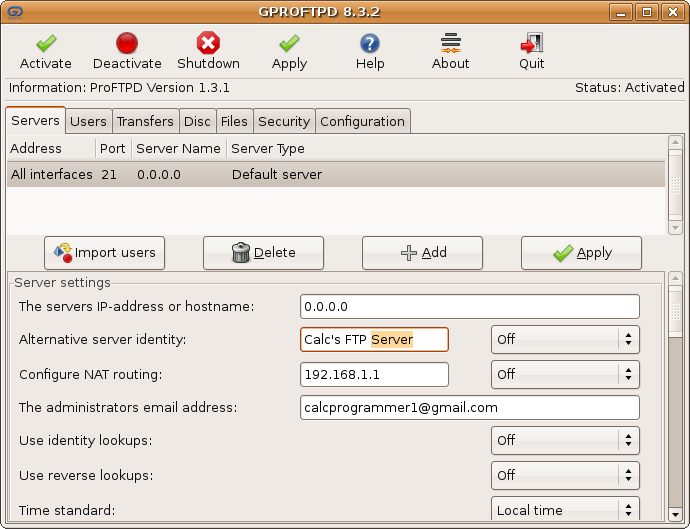Viewport: 690px width, 529px height.
Task: Open the Time standard Local time dropdown
Action: pyautogui.click(x=565, y=510)
